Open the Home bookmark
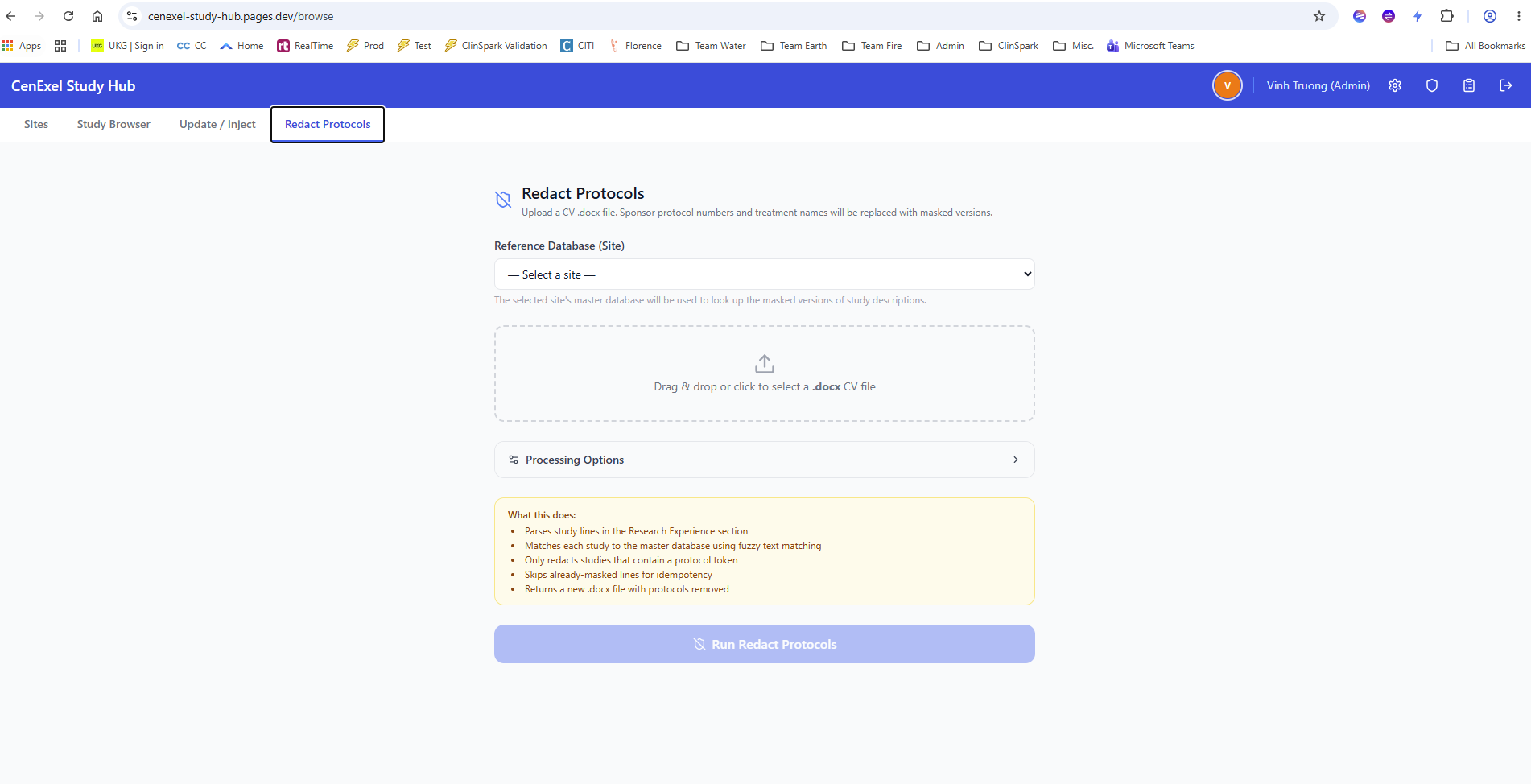 coord(241,46)
